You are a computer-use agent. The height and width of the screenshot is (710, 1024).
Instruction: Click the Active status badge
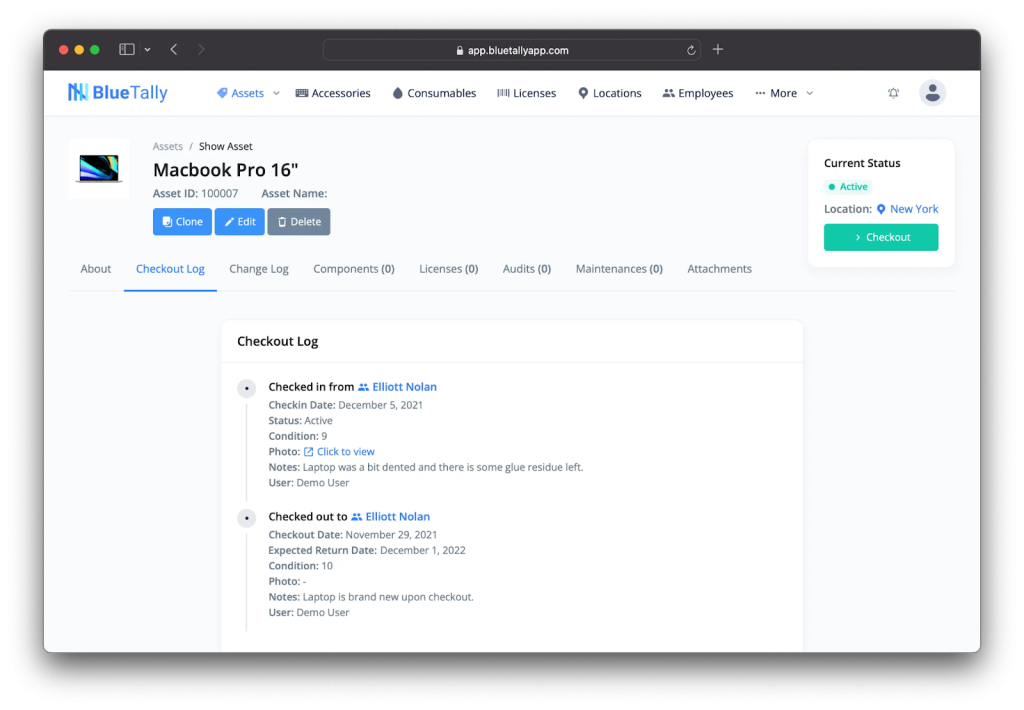(847, 187)
